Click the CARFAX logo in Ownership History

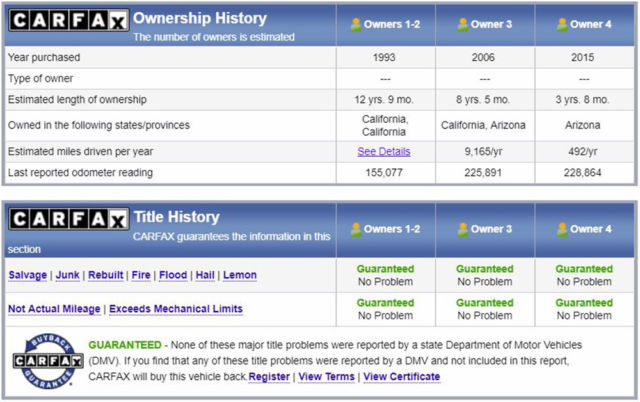pyautogui.click(x=69, y=20)
